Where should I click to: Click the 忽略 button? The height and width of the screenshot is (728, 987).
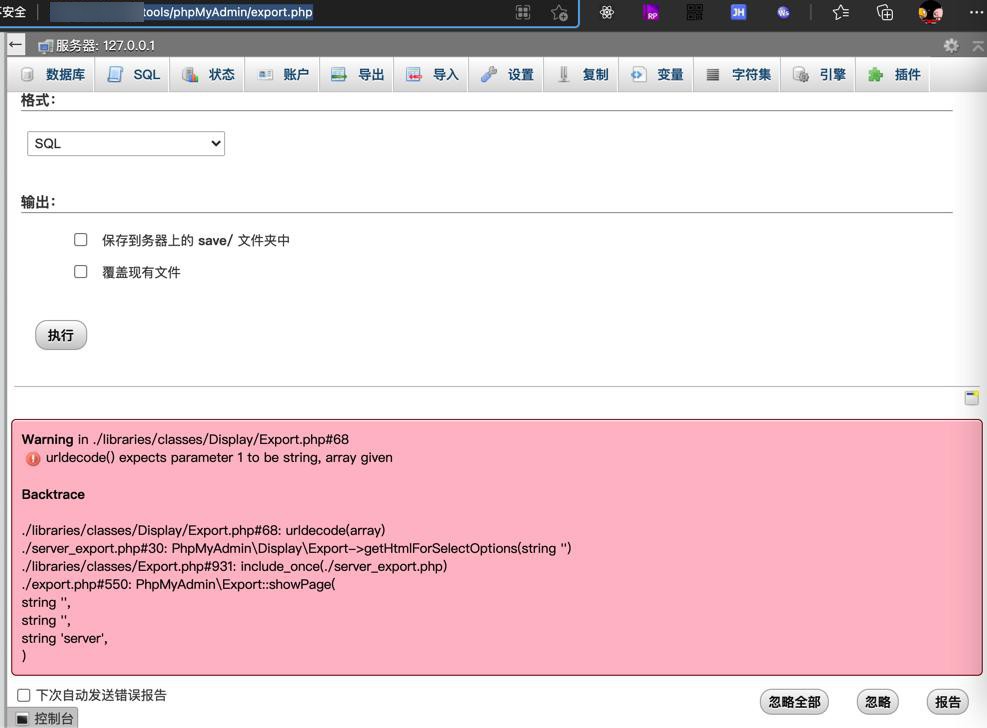(x=877, y=702)
